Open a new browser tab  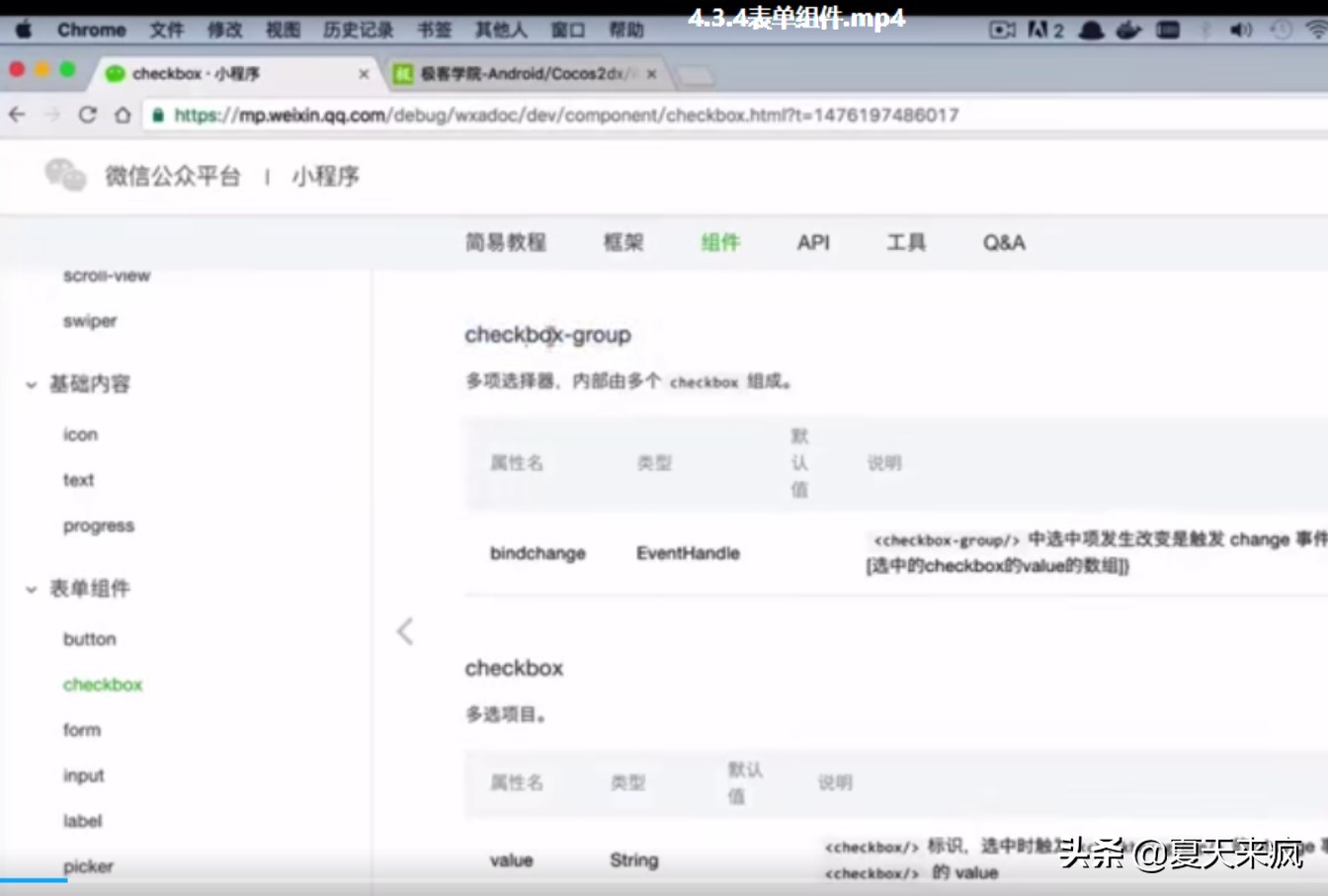pos(695,75)
